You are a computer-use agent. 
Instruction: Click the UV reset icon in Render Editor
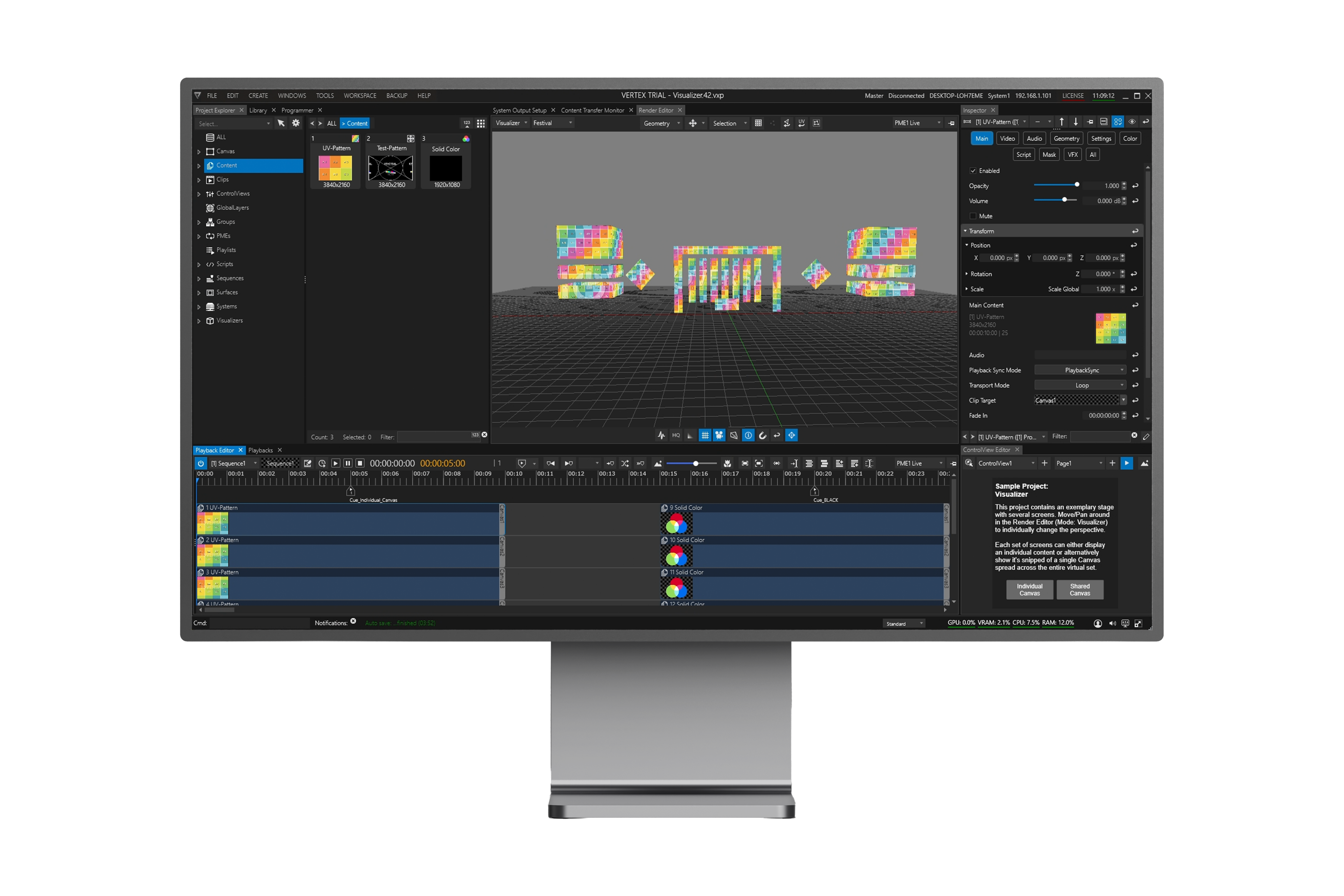[x=801, y=123]
